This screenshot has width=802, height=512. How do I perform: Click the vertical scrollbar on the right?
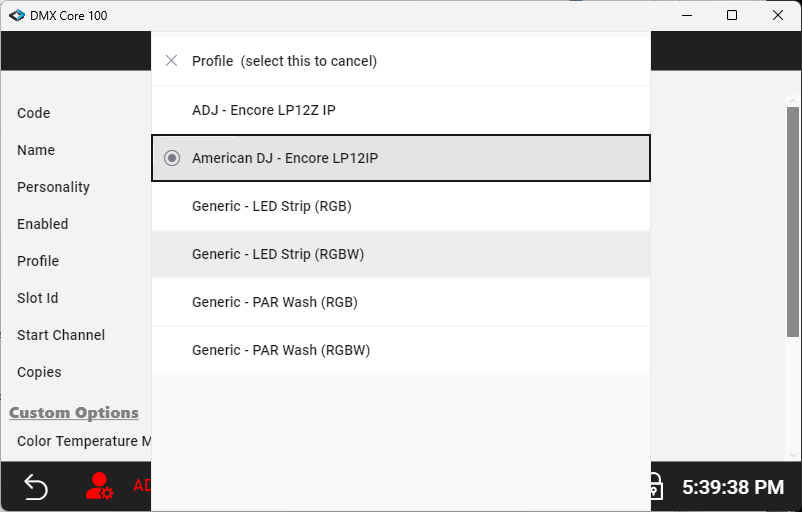tap(793, 220)
